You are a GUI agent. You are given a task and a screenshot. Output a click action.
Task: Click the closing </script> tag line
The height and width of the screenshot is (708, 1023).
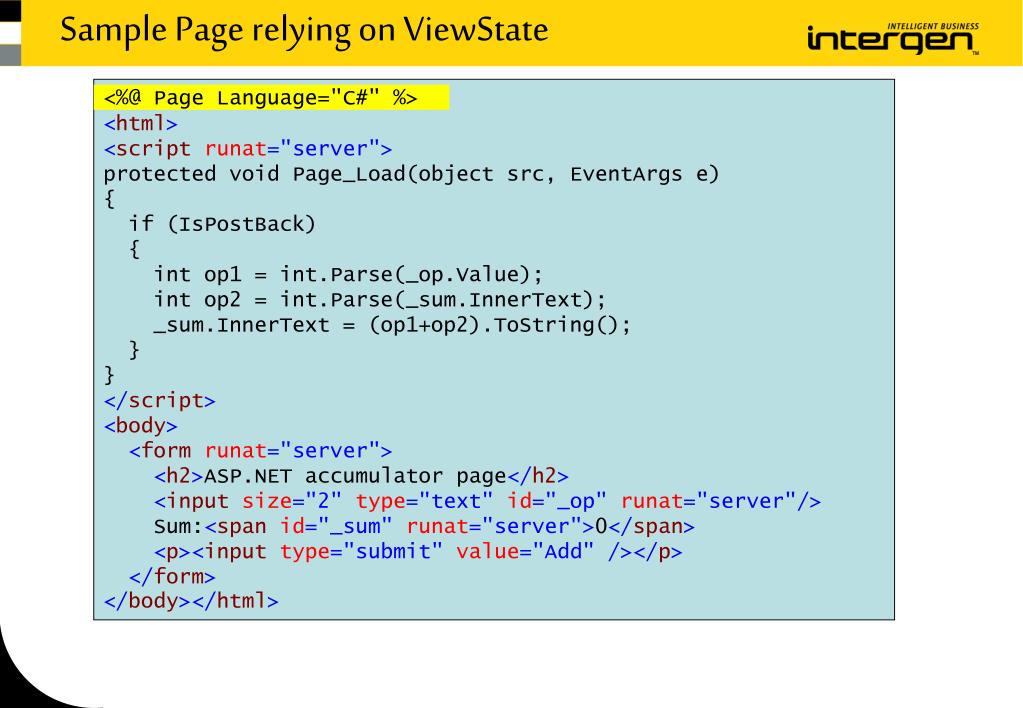[159, 400]
